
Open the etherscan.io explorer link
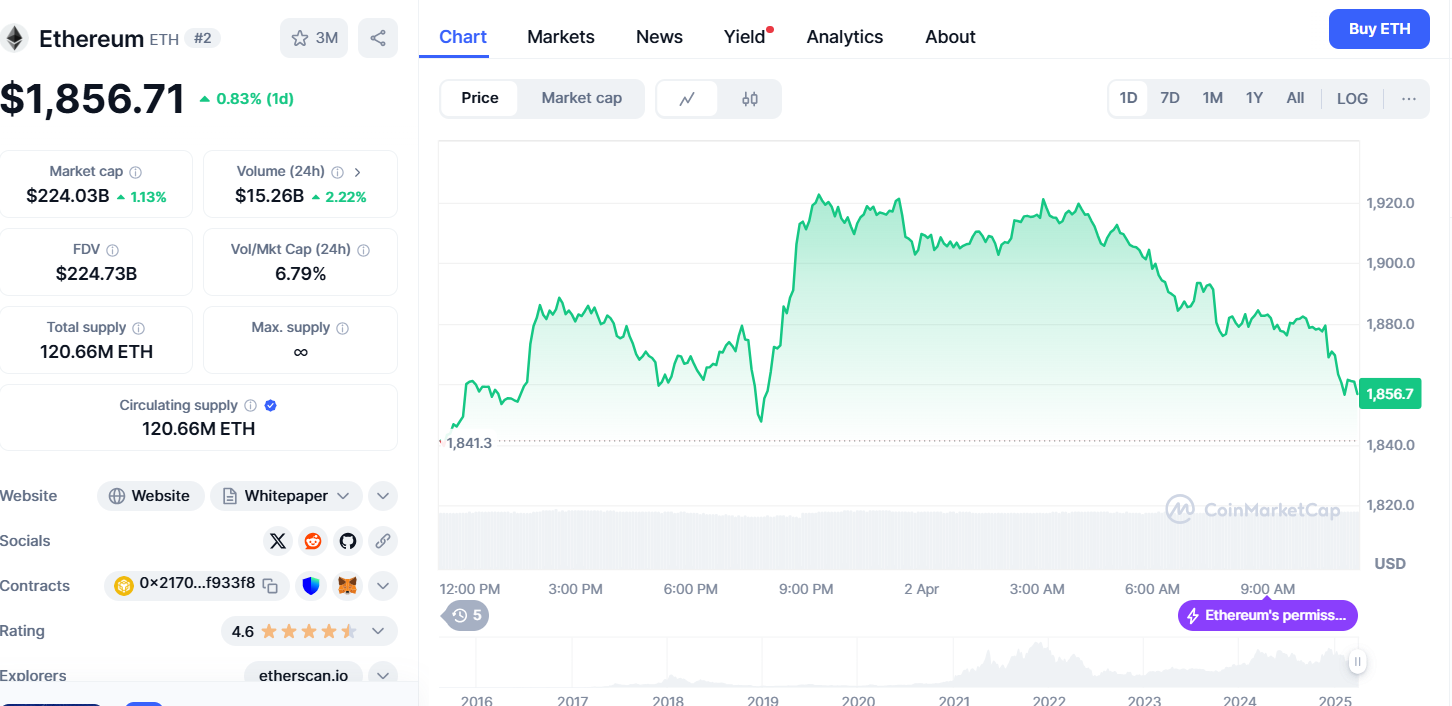(x=303, y=675)
